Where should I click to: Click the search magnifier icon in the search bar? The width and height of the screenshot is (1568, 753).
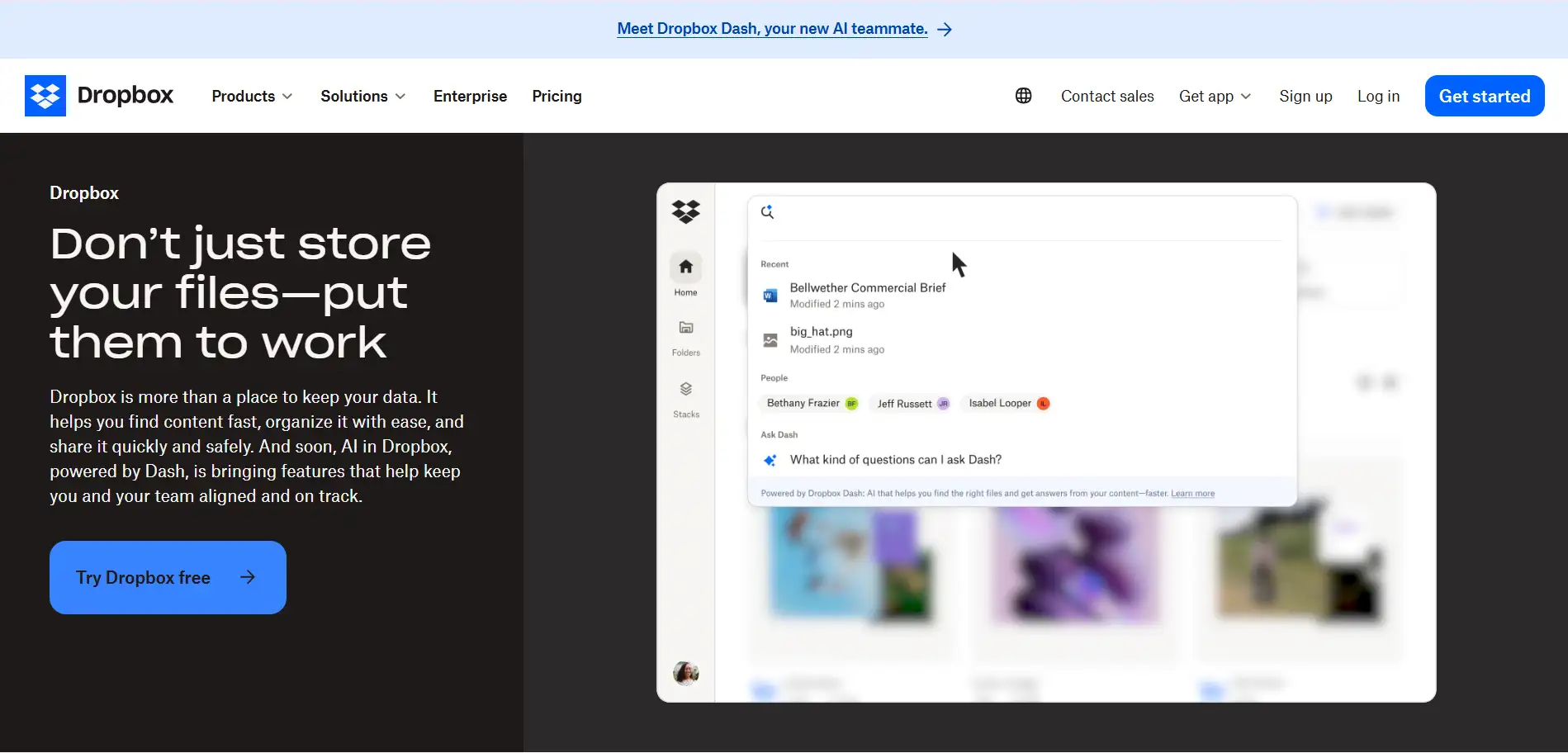[x=767, y=211]
